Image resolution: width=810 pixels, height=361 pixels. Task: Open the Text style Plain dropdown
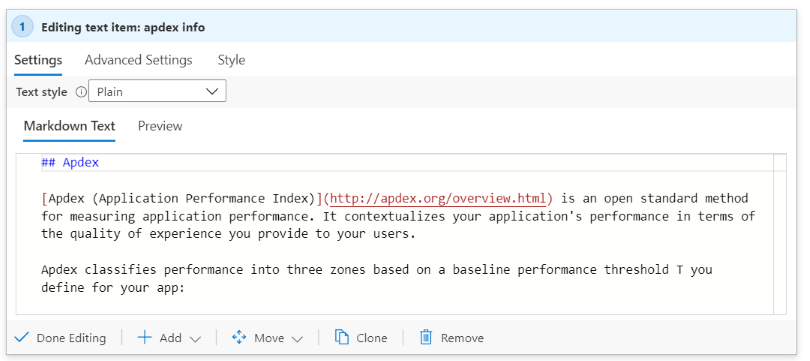(157, 91)
